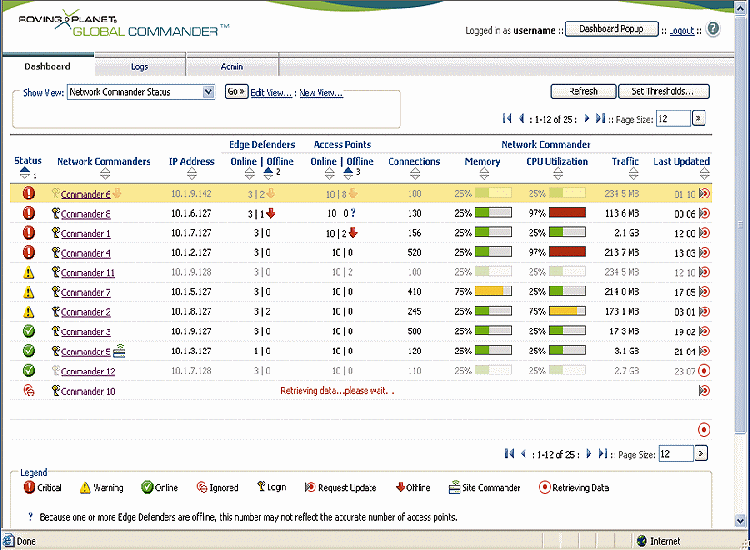The height and width of the screenshot is (550, 750).
Task: Click login key icon for Commander 10
Action: [x=56, y=391]
